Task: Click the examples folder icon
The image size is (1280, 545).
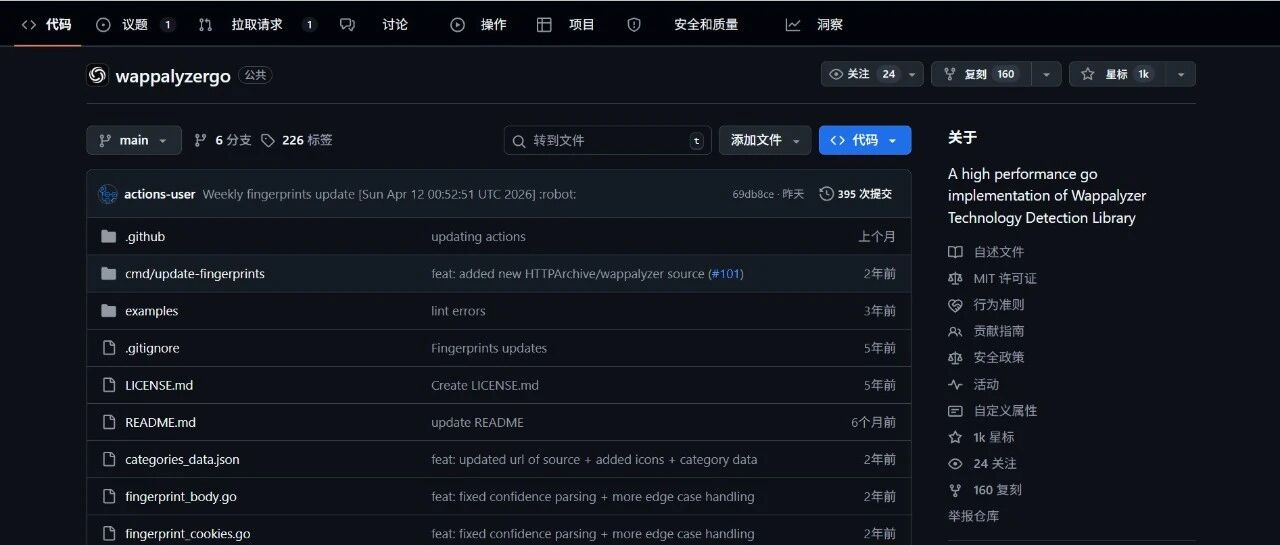Action: tap(109, 311)
